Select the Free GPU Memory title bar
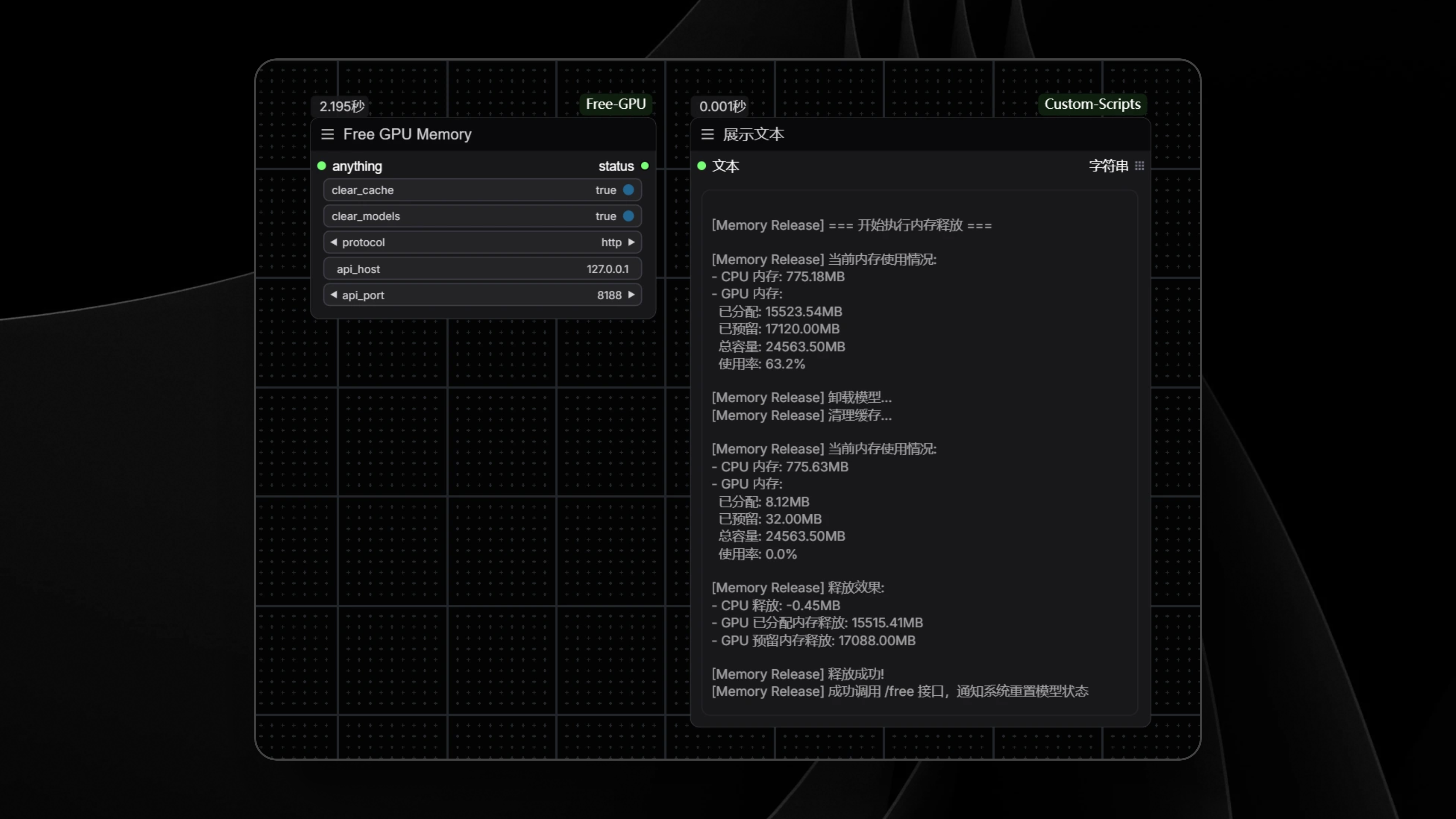Image resolution: width=1456 pixels, height=819 pixels. tap(509, 134)
